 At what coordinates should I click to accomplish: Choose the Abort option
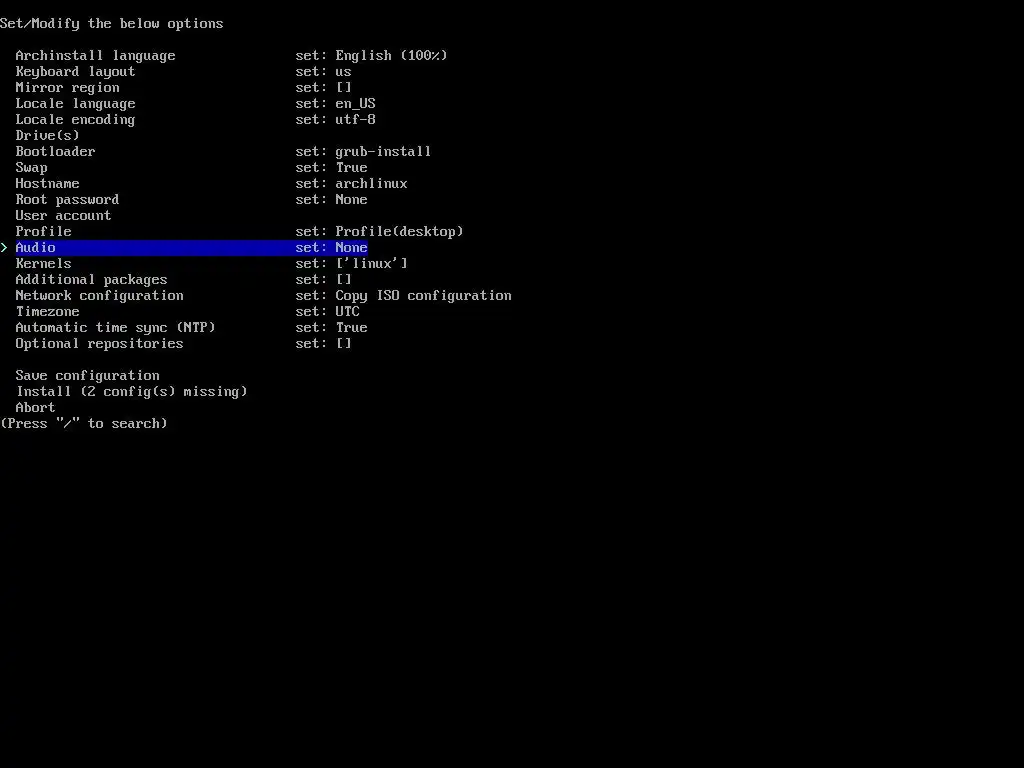(35, 408)
